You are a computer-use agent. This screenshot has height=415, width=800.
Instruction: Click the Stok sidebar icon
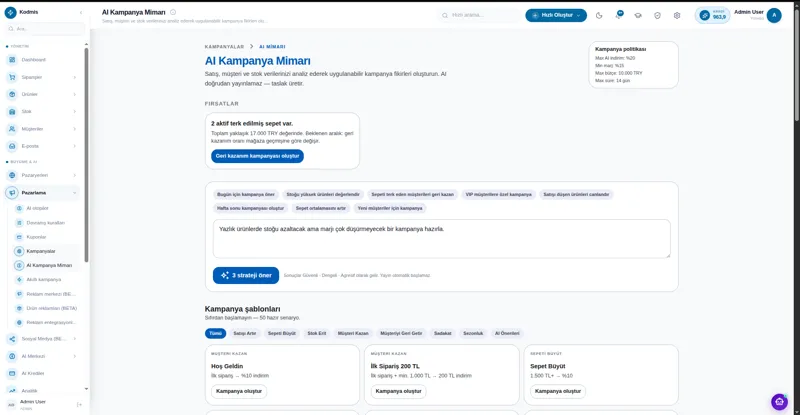12,111
